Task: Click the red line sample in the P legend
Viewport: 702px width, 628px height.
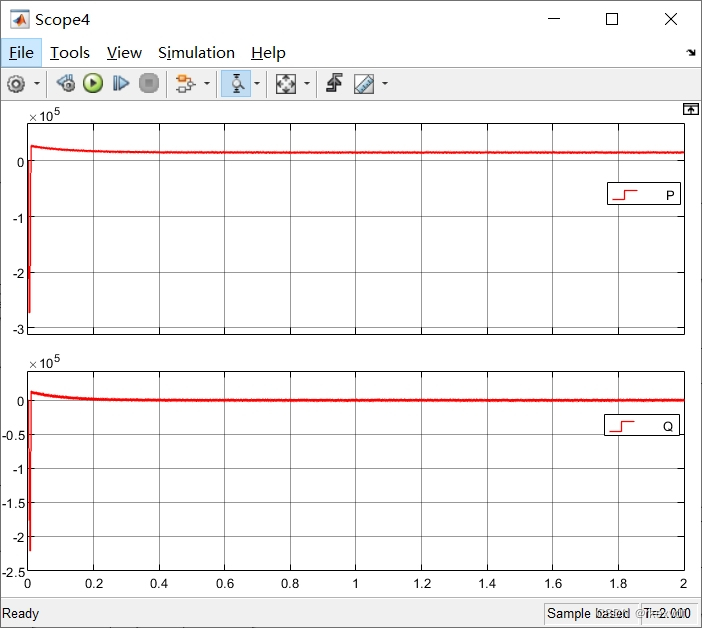Action: [x=625, y=195]
